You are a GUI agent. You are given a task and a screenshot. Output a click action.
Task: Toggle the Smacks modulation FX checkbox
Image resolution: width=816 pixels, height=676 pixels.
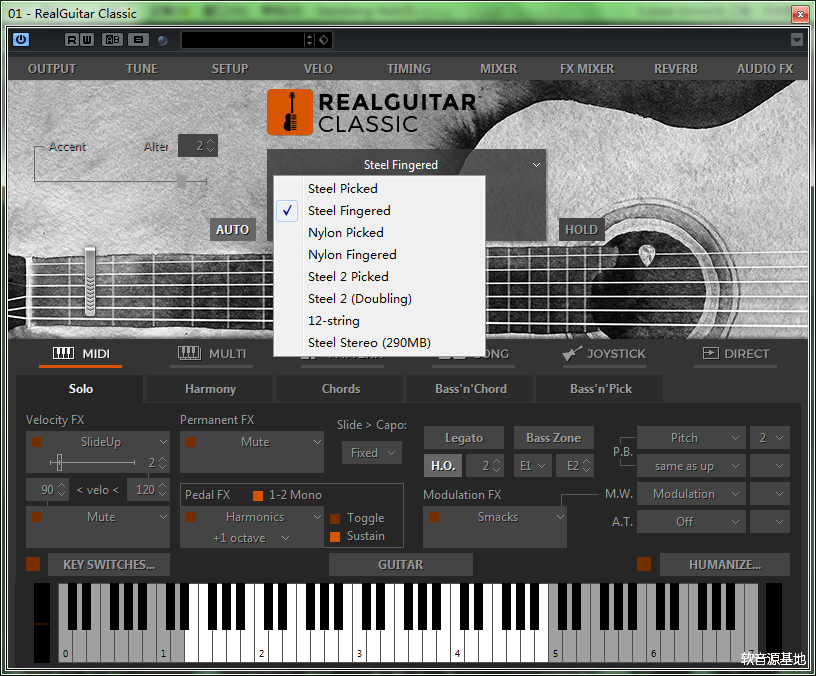click(435, 517)
